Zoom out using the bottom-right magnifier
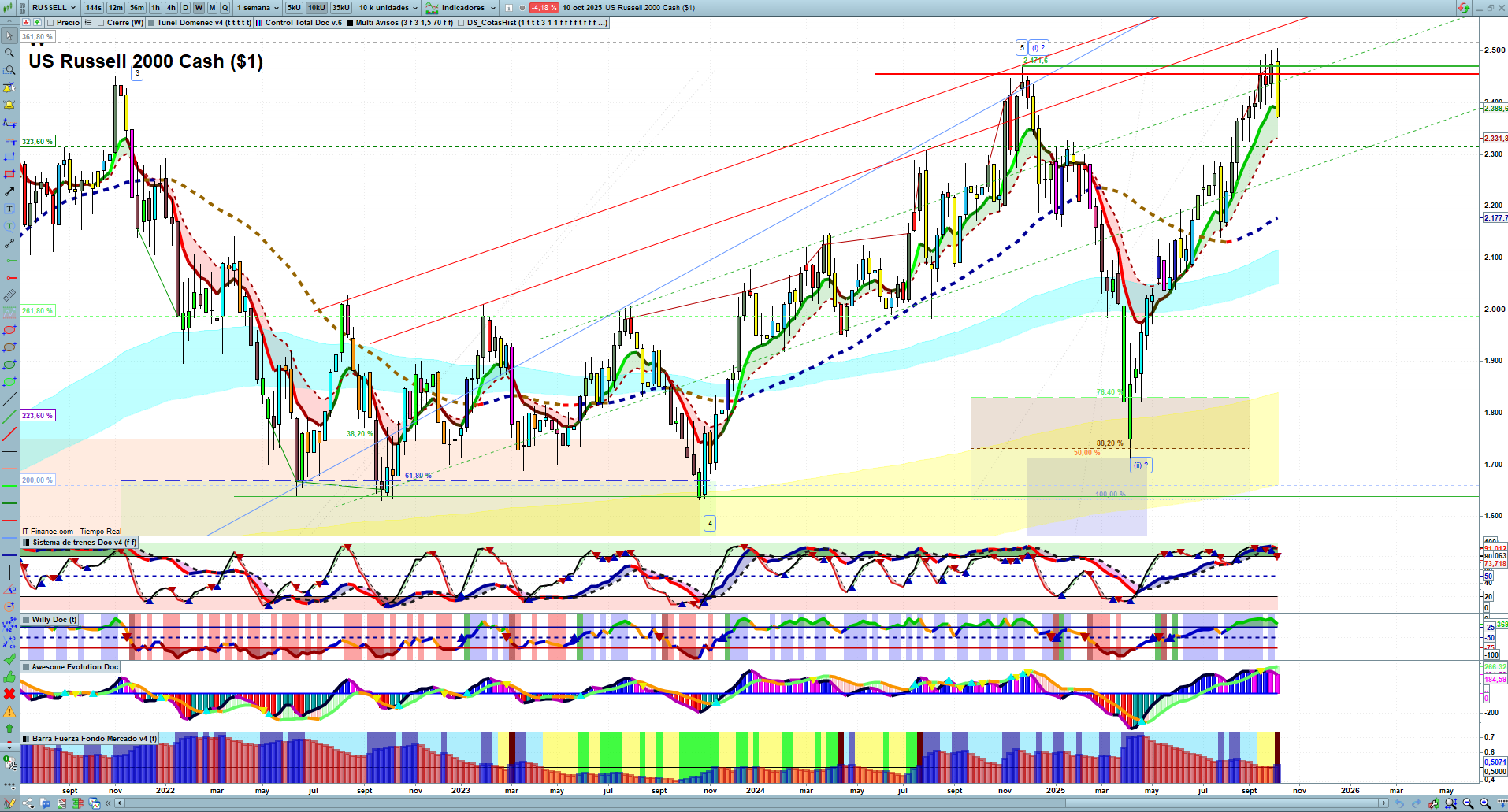 click(1468, 803)
